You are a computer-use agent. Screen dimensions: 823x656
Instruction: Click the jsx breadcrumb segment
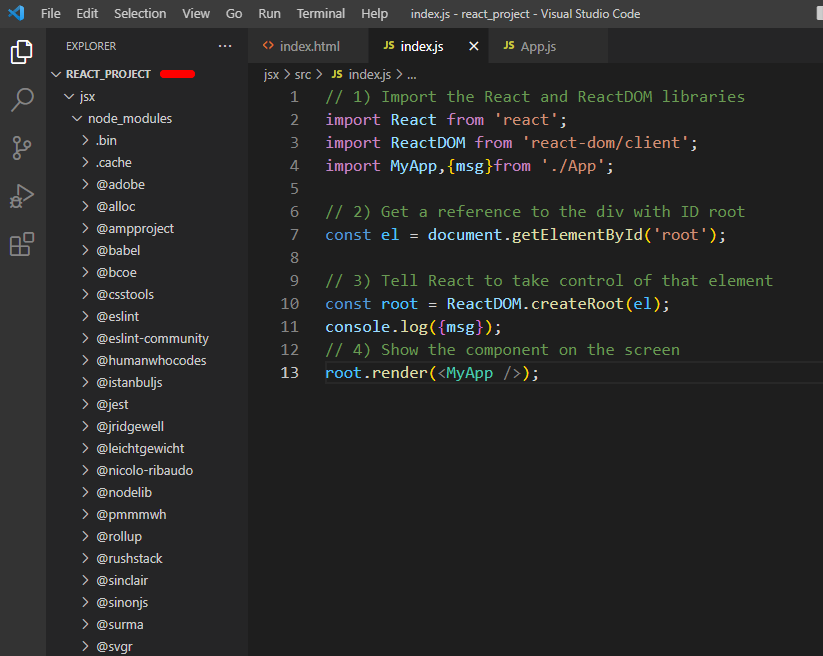click(x=271, y=75)
